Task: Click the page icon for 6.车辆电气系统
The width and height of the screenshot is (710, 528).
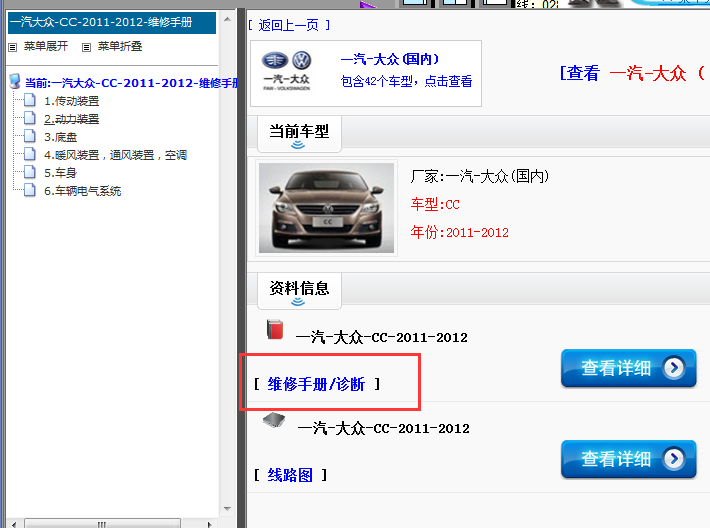Action: point(30,190)
